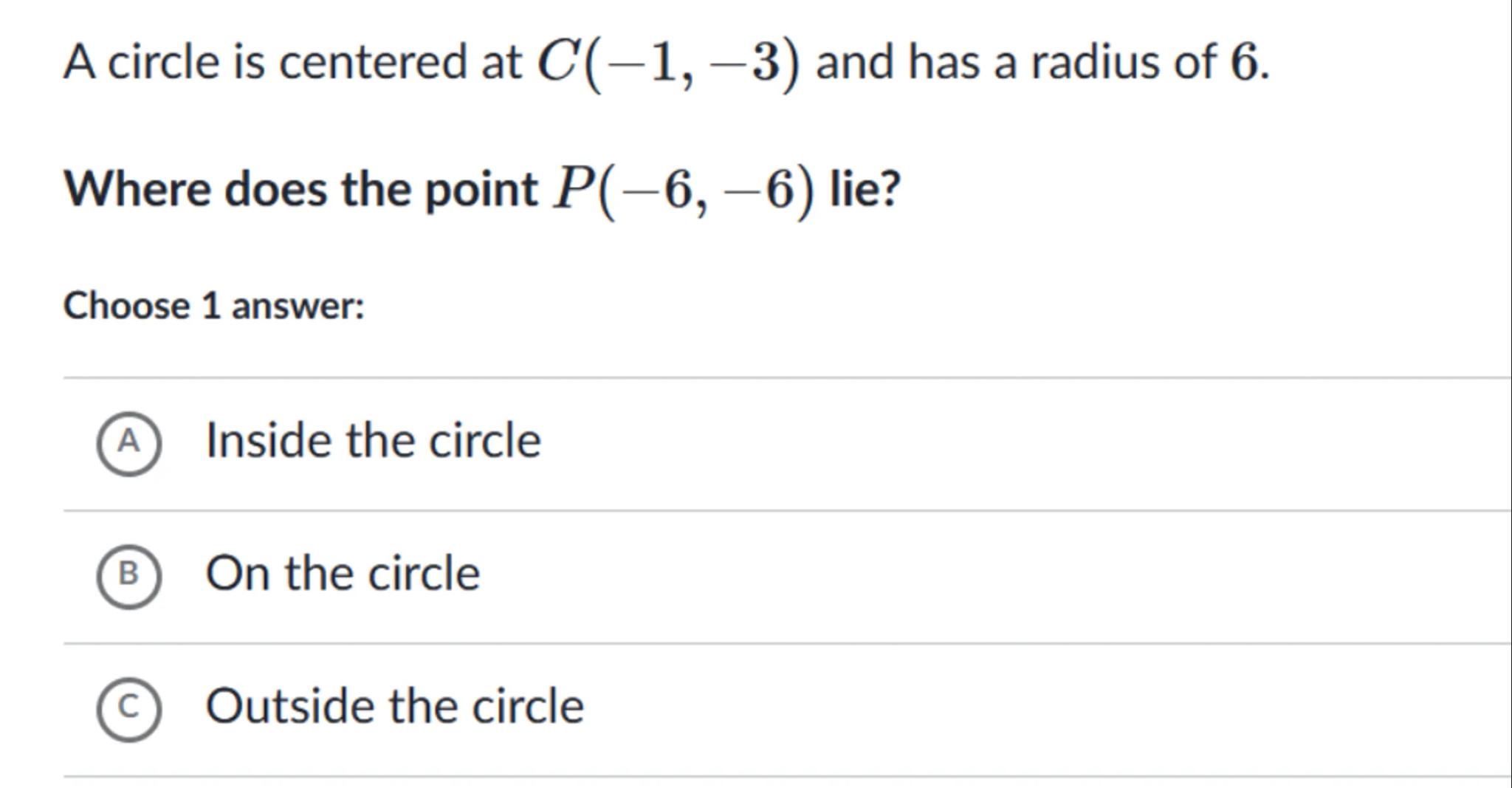Select radio button B
This screenshot has width=1512, height=788.
tap(128, 575)
